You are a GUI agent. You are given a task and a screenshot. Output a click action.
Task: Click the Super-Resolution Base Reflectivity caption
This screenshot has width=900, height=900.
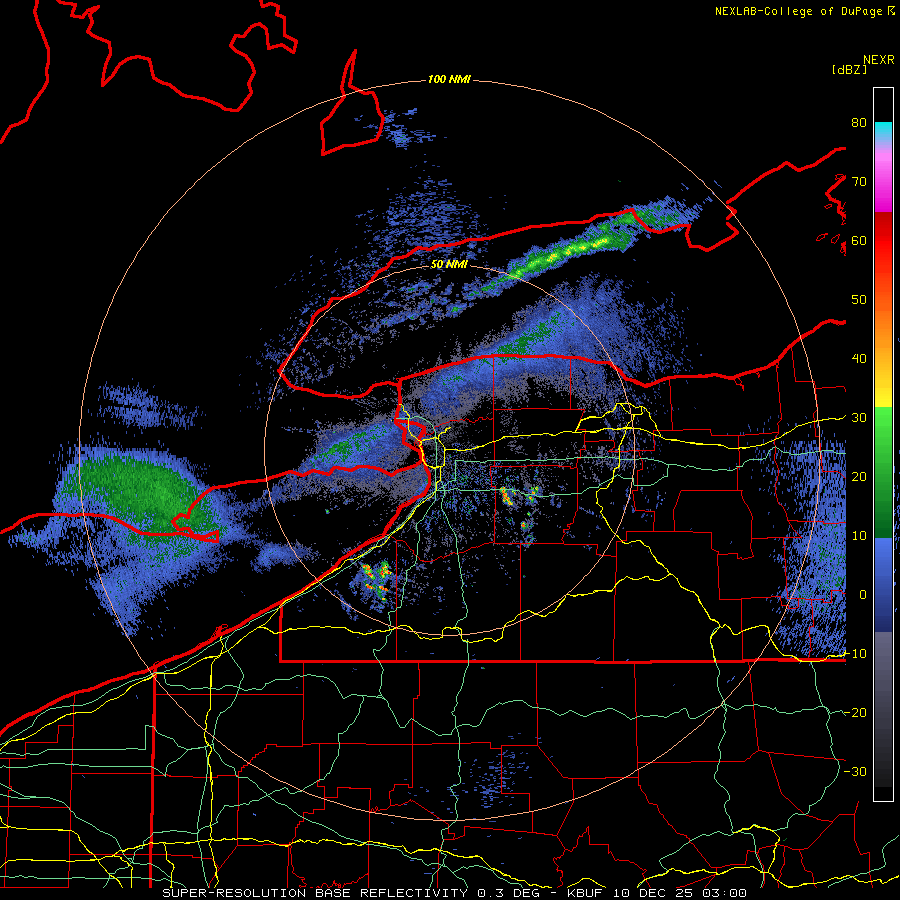click(454, 893)
